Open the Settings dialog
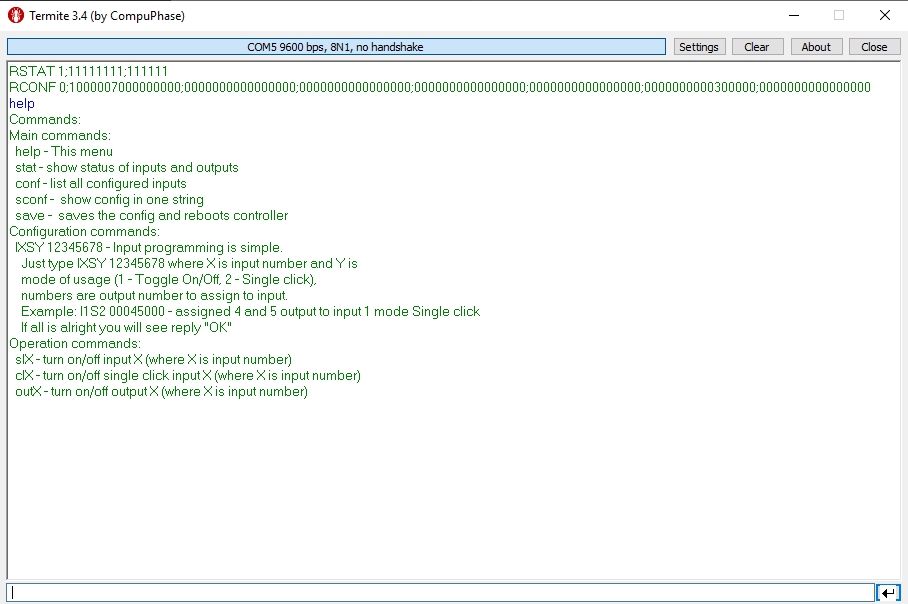The image size is (908, 604). pos(699,46)
